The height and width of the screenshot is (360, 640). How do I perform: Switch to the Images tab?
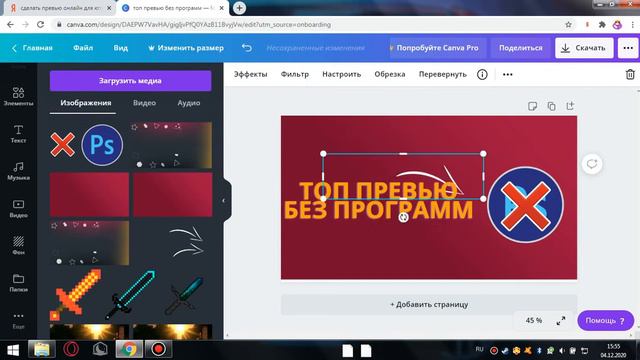point(86,103)
